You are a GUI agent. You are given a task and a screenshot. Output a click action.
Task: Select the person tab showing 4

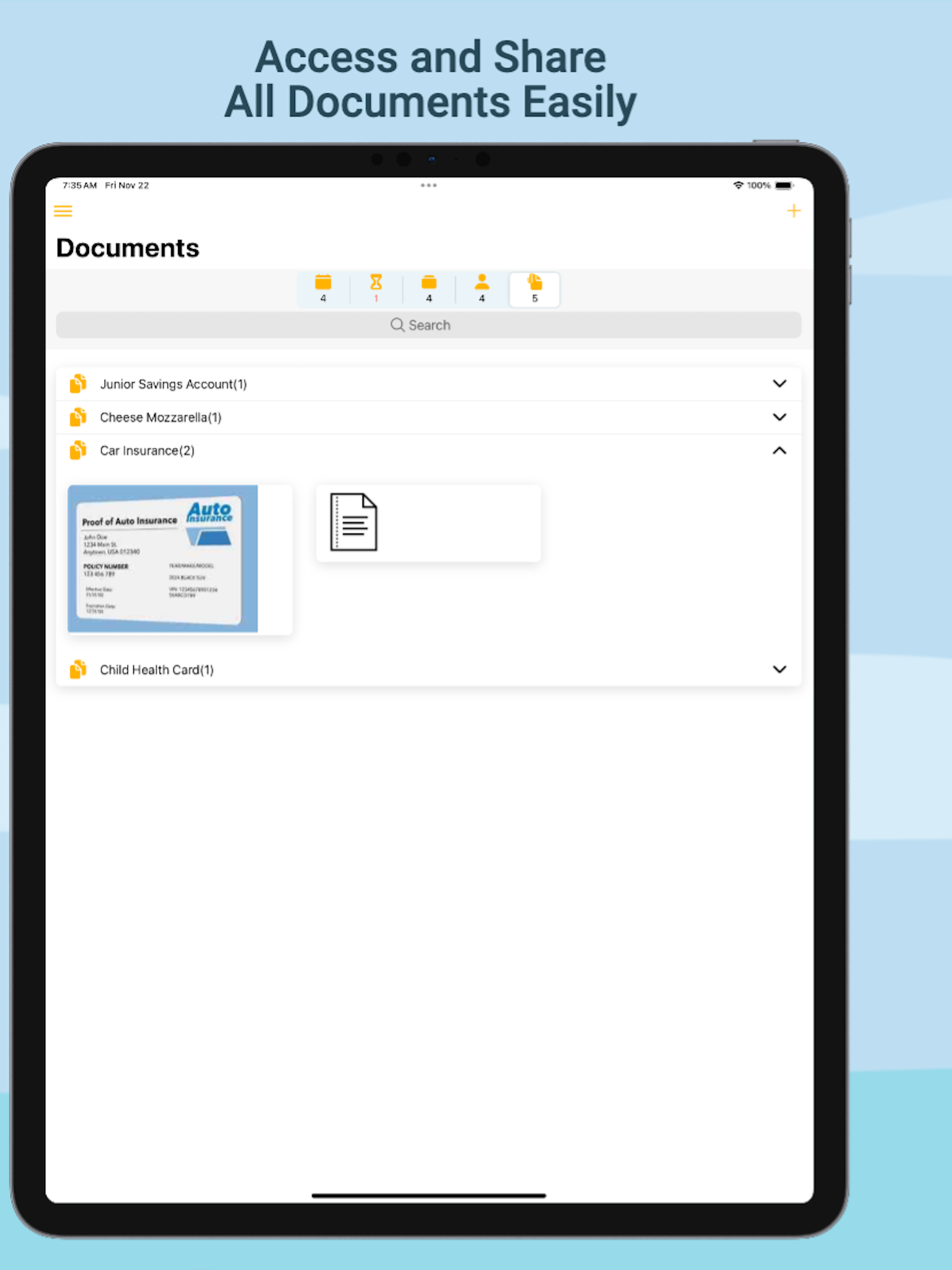[482, 289]
